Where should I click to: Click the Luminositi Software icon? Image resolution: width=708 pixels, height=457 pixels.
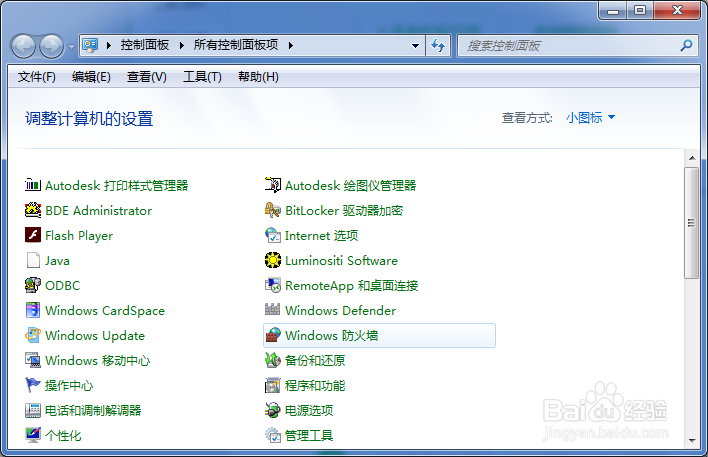[x=272, y=260]
